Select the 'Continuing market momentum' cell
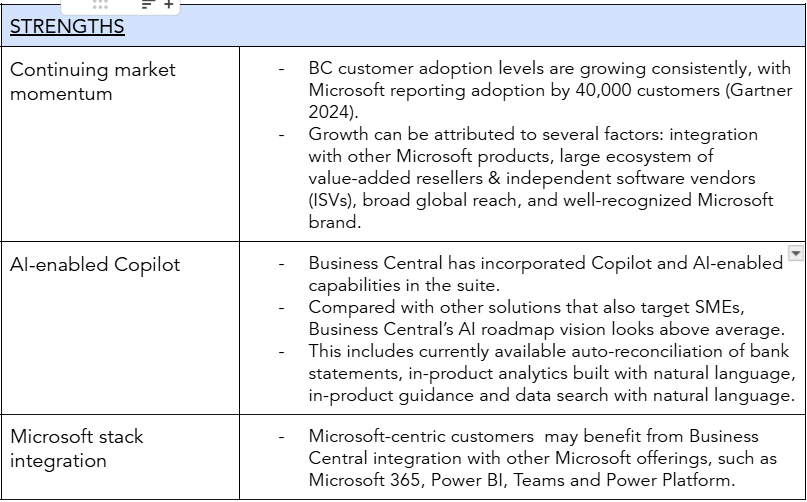This screenshot has height=502, width=807. pos(92,81)
